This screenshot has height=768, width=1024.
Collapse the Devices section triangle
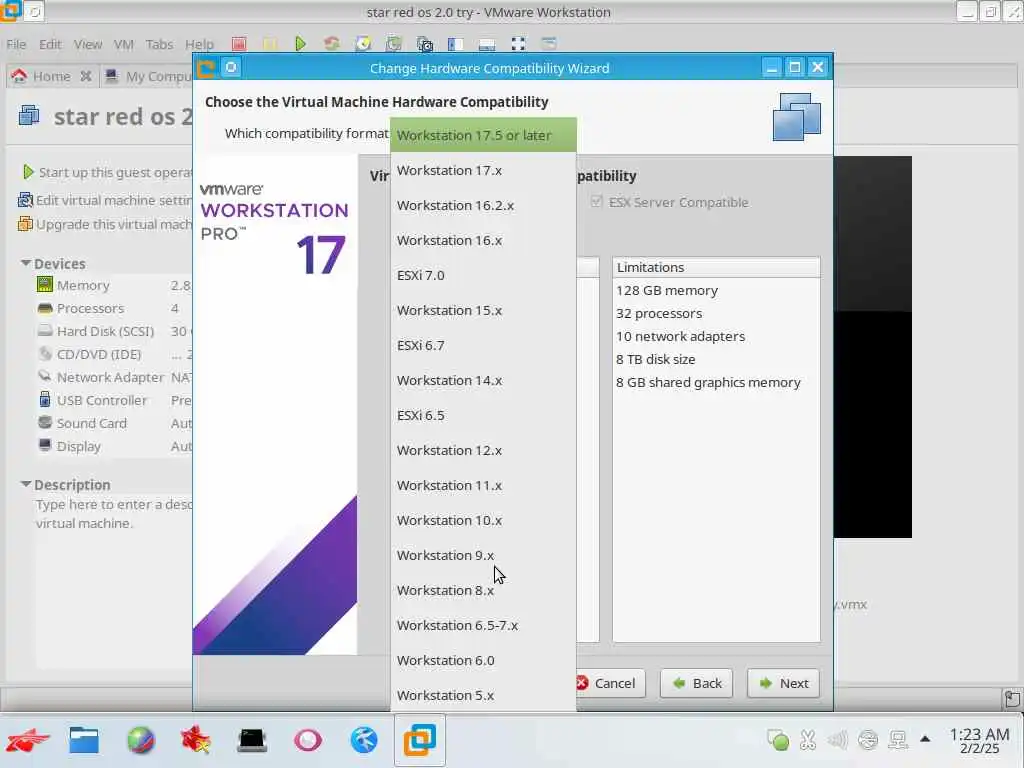[25, 263]
